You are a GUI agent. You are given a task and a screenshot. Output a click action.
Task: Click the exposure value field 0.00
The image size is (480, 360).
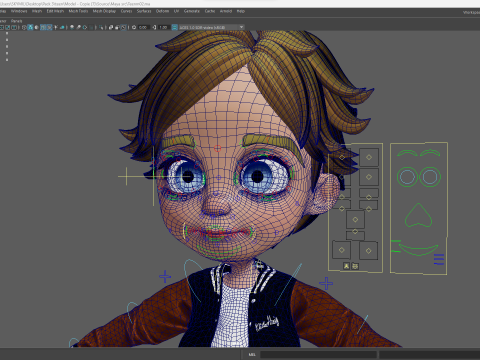pos(143,27)
